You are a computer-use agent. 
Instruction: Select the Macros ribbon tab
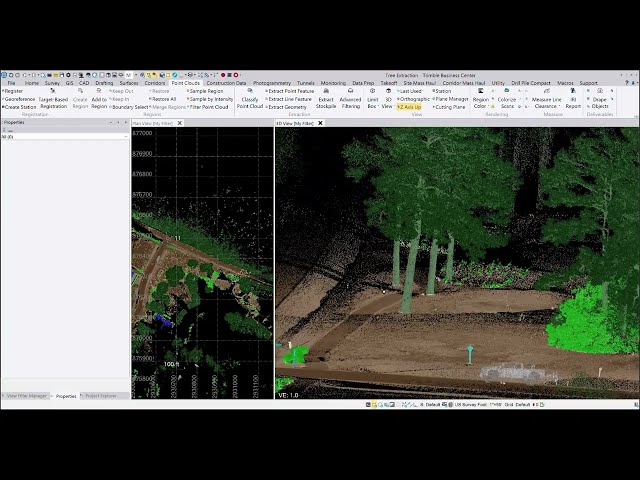click(x=565, y=83)
